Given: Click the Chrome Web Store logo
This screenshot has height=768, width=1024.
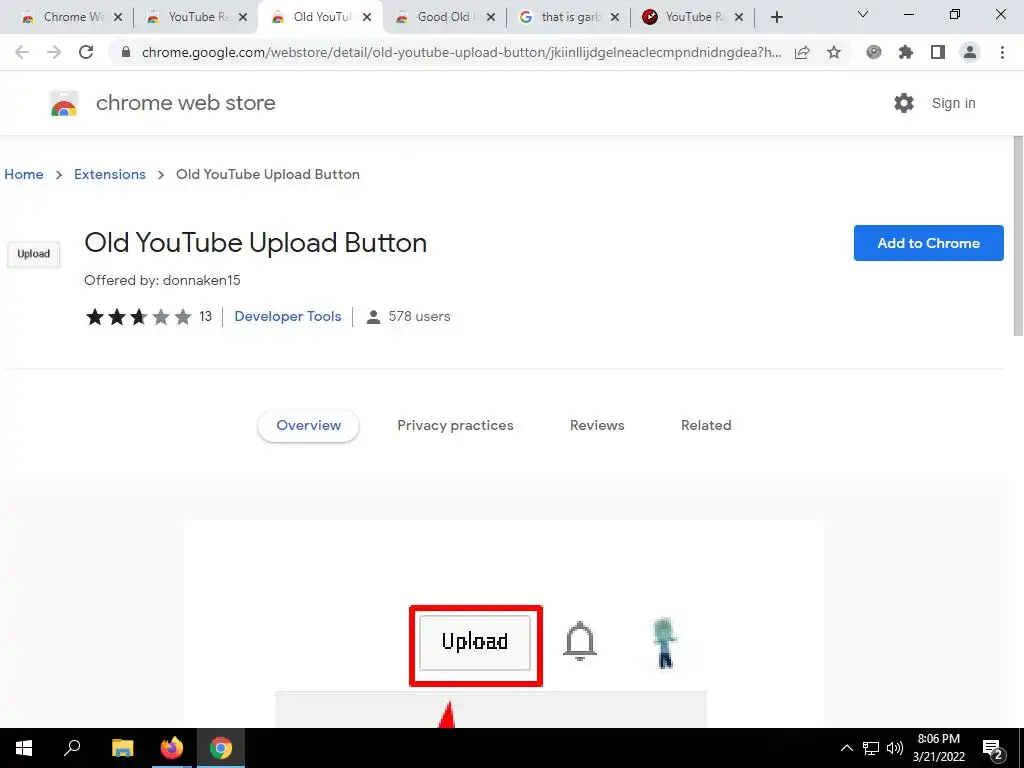Looking at the screenshot, I should click(x=64, y=103).
